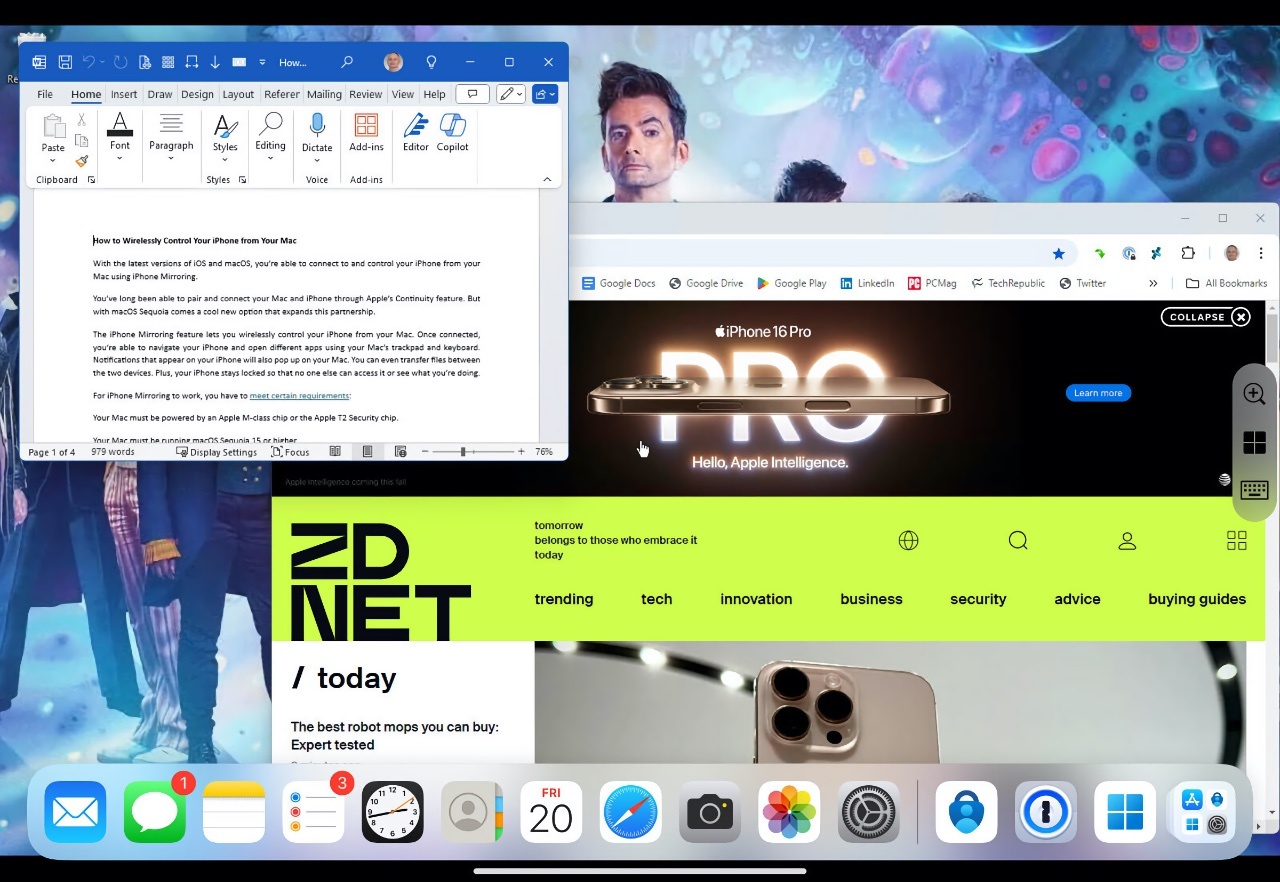Expand the Paste dropdown arrow
The width and height of the screenshot is (1280, 882).
(53, 161)
